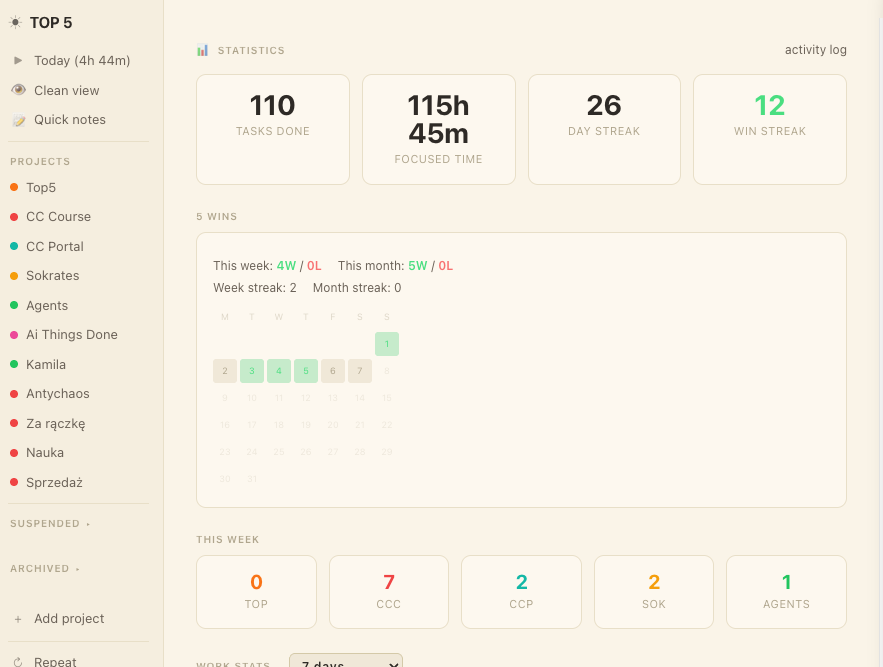Viewport: 883px width, 667px height.
Task: Click the statistics bar chart icon
Action: [203, 50]
